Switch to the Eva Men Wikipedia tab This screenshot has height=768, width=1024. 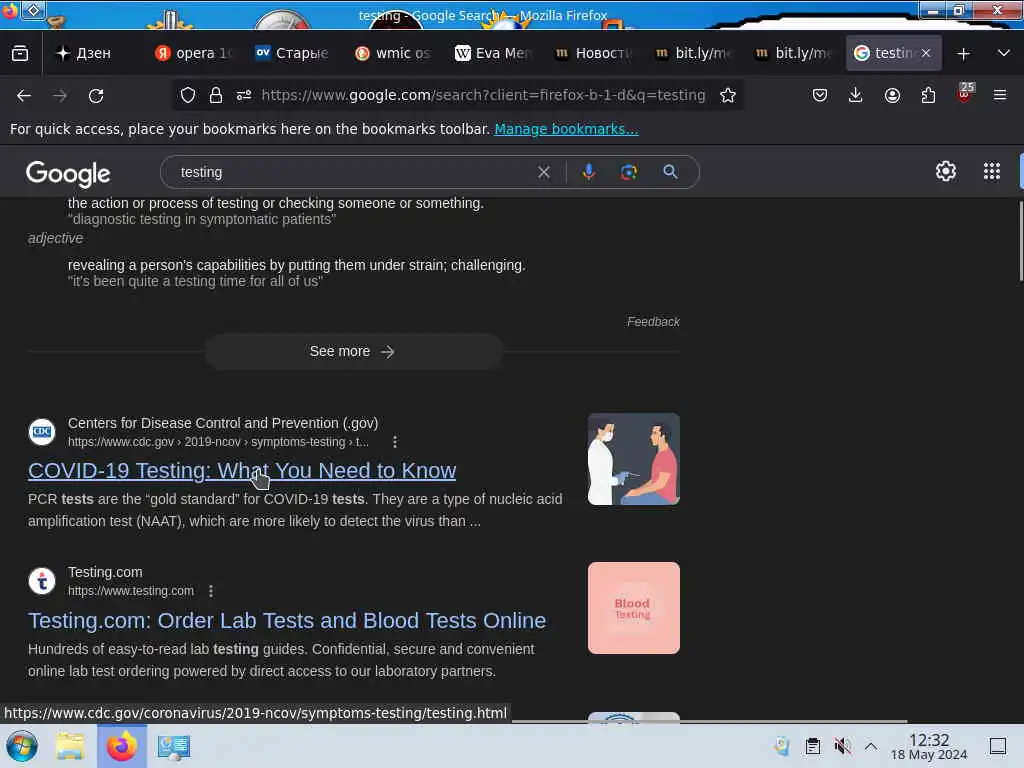pyautogui.click(x=494, y=54)
